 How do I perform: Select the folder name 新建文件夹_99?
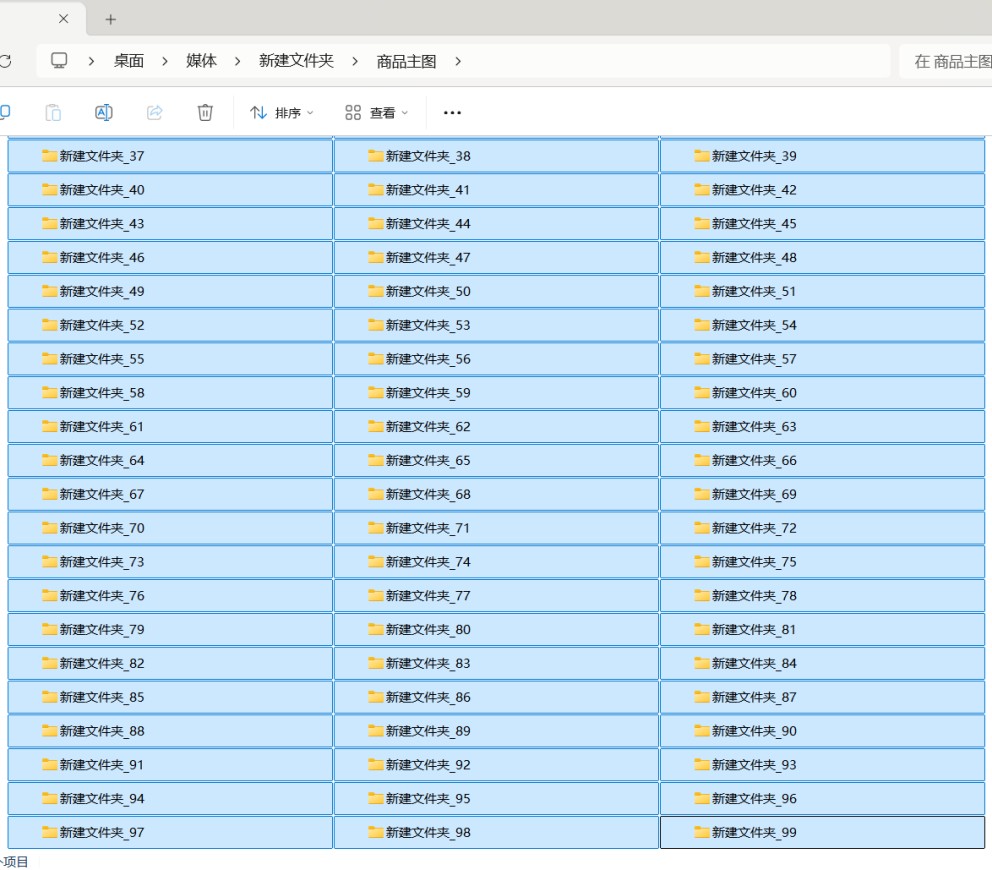click(x=754, y=833)
